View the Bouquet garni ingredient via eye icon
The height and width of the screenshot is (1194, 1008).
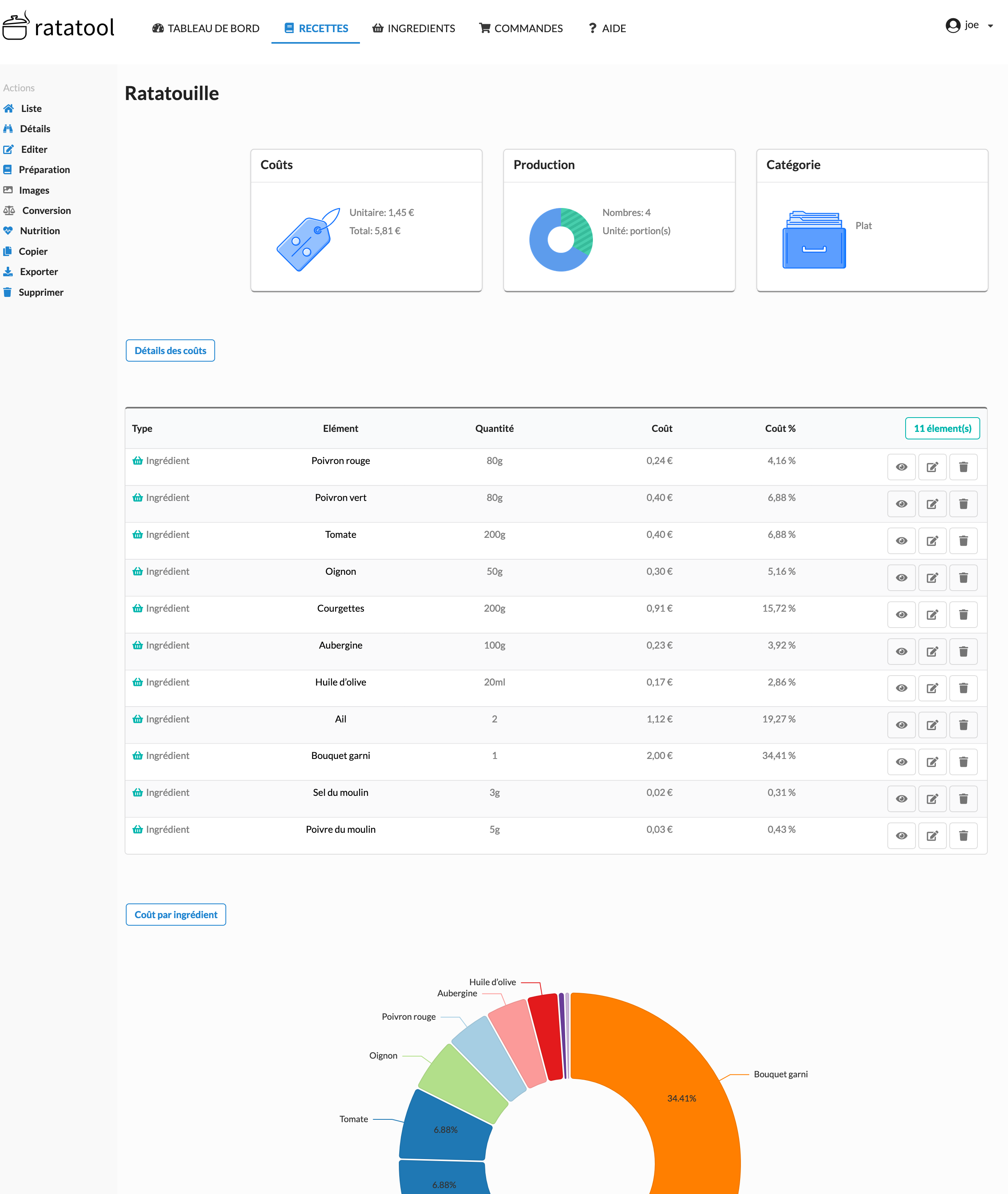click(x=901, y=762)
